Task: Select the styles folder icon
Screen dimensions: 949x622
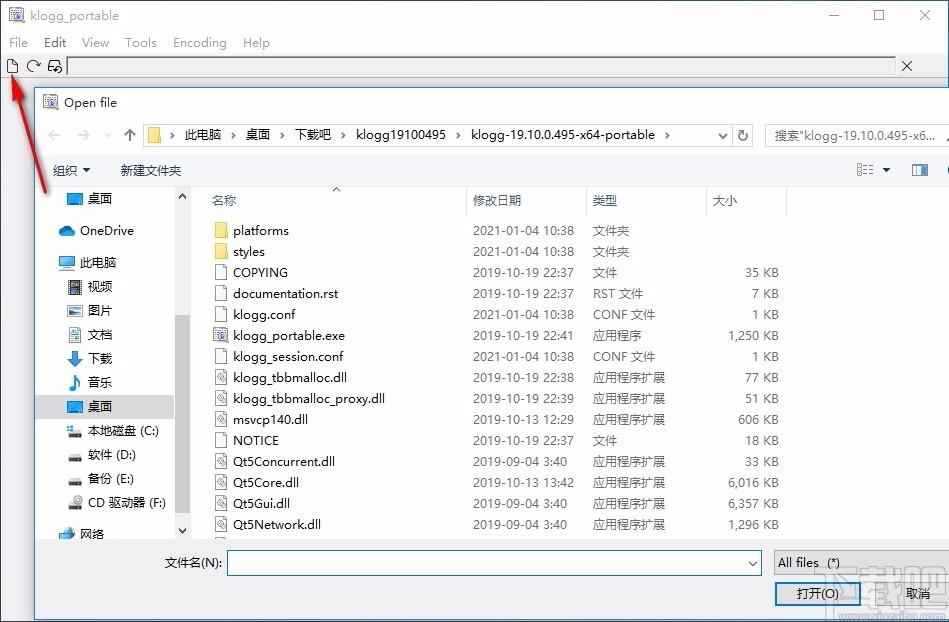Action: point(221,251)
